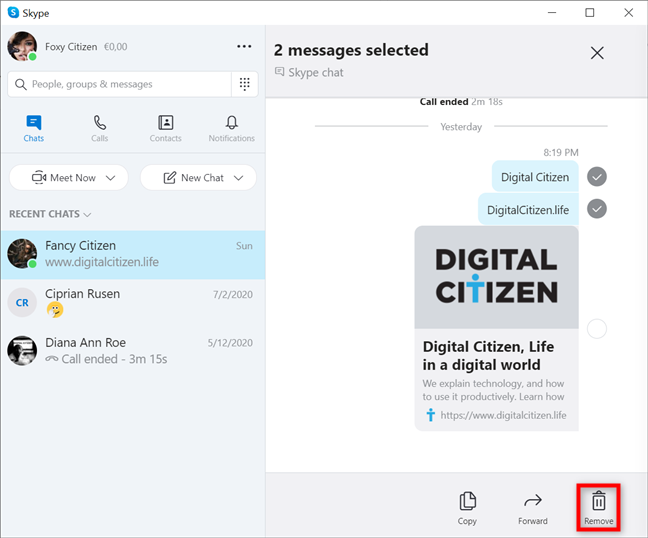Viewport: 648px width, 538px height.
Task: Close the message selection mode
Action: [x=597, y=53]
